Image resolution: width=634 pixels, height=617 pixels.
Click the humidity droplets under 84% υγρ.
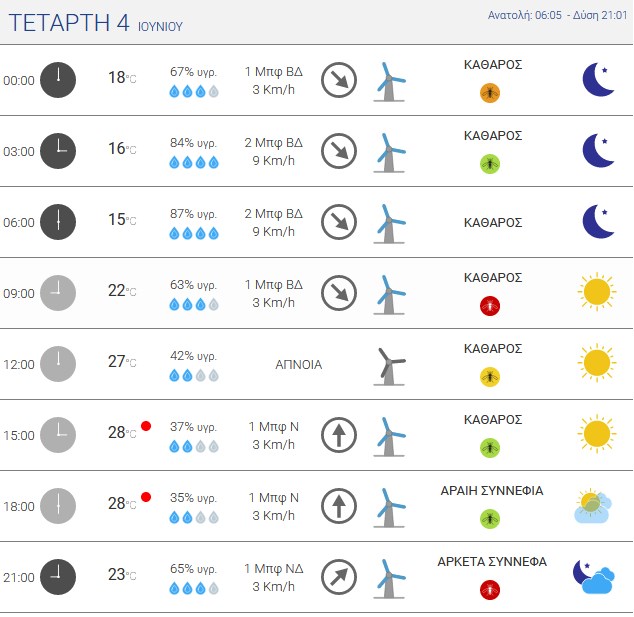tap(194, 163)
